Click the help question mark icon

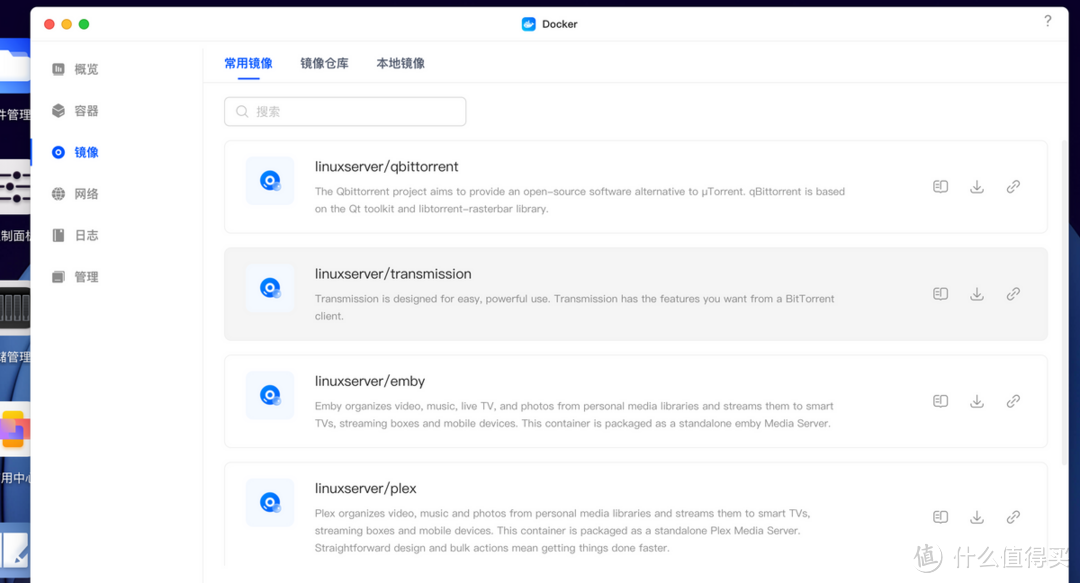[1047, 20]
